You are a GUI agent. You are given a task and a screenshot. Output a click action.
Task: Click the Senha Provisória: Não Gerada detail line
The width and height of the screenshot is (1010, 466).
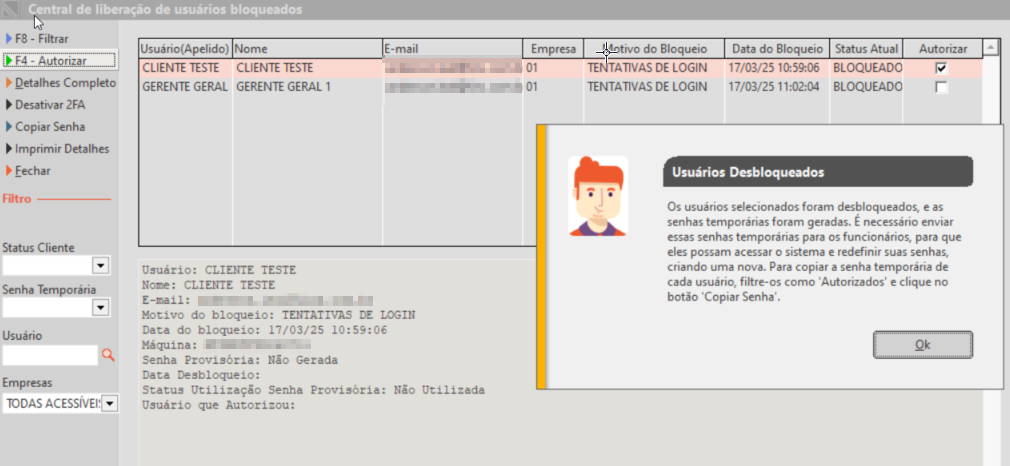click(x=240, y=360)
